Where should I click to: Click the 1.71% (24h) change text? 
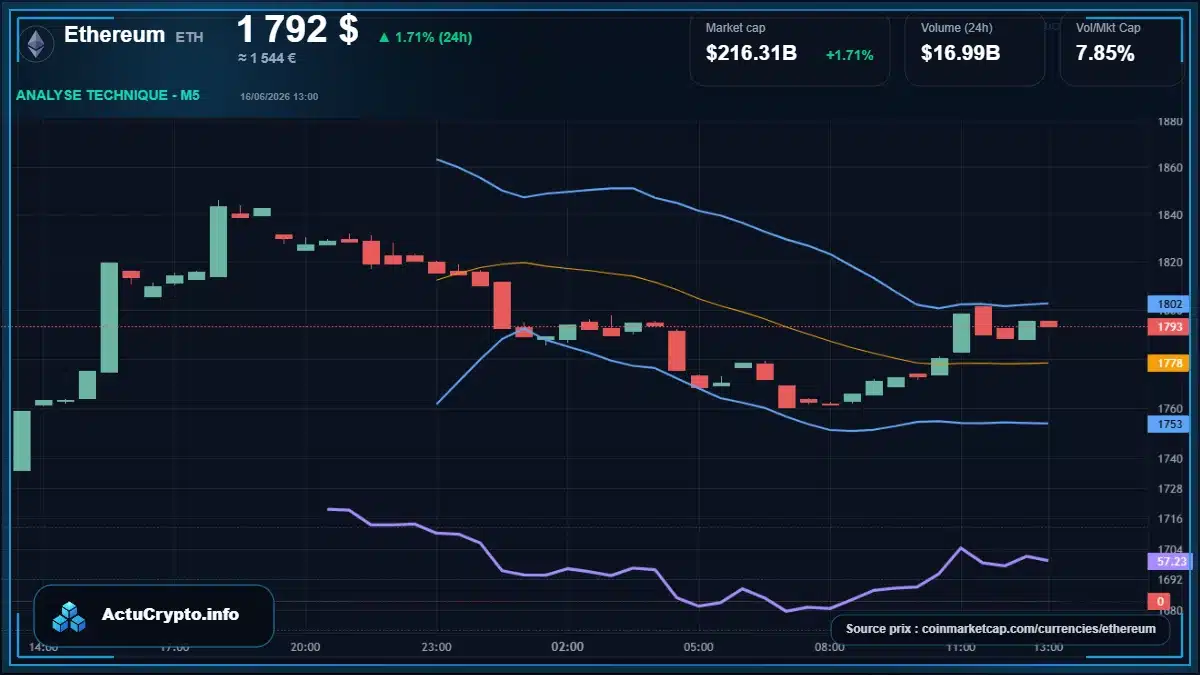point(433,38)
